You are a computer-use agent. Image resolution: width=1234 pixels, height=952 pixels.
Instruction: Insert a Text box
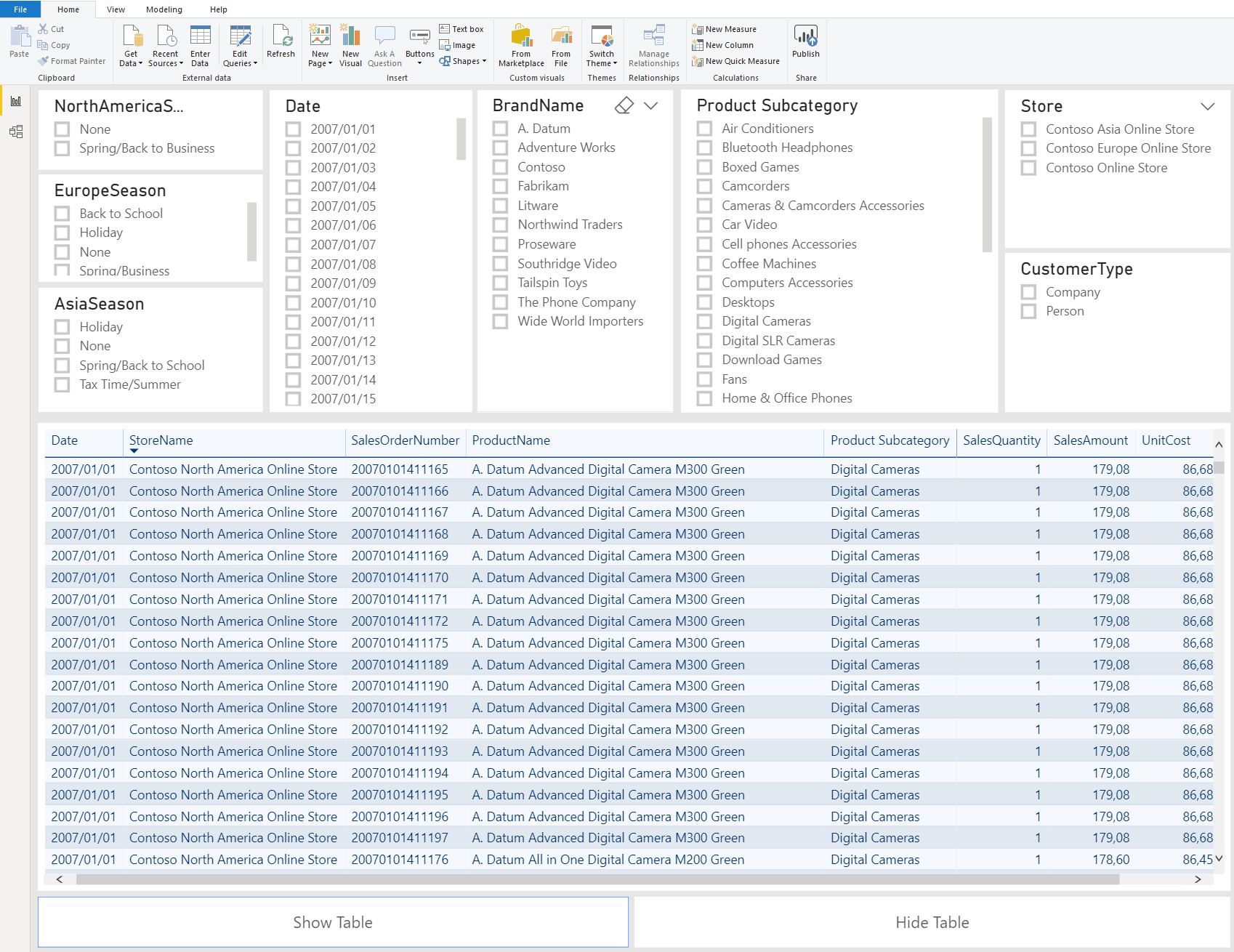(x=461, y=29)
